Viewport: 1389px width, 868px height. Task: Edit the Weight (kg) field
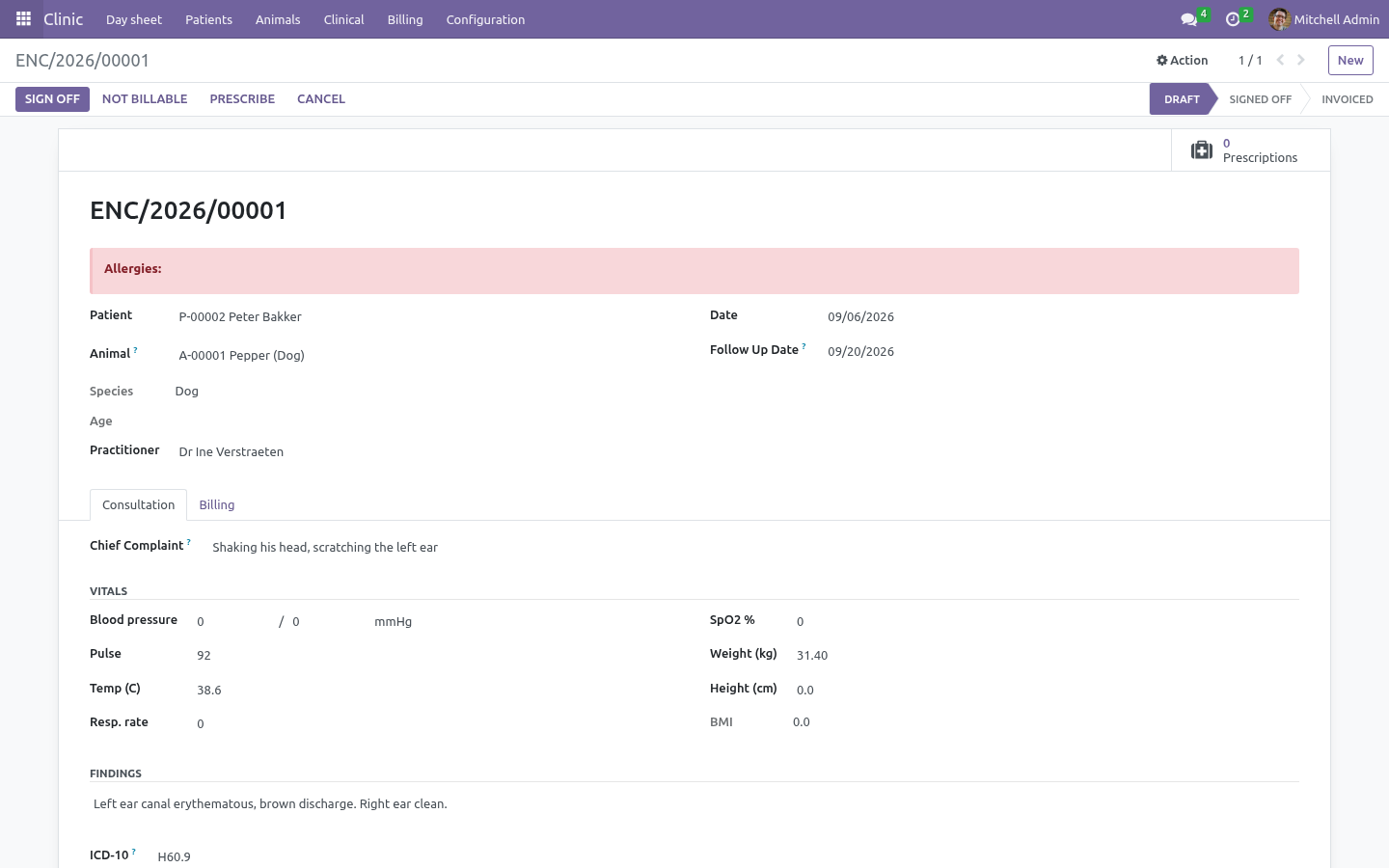(1047, 655)
